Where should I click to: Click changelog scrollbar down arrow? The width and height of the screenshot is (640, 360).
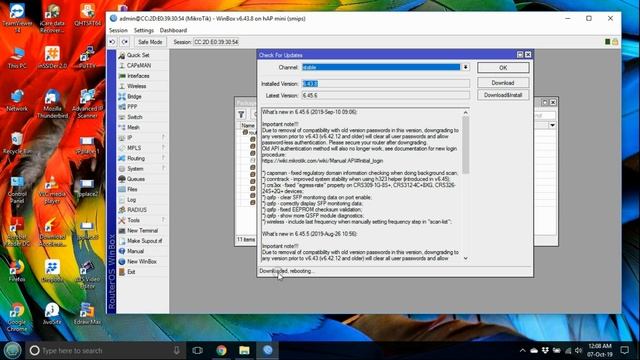(466, 258)
